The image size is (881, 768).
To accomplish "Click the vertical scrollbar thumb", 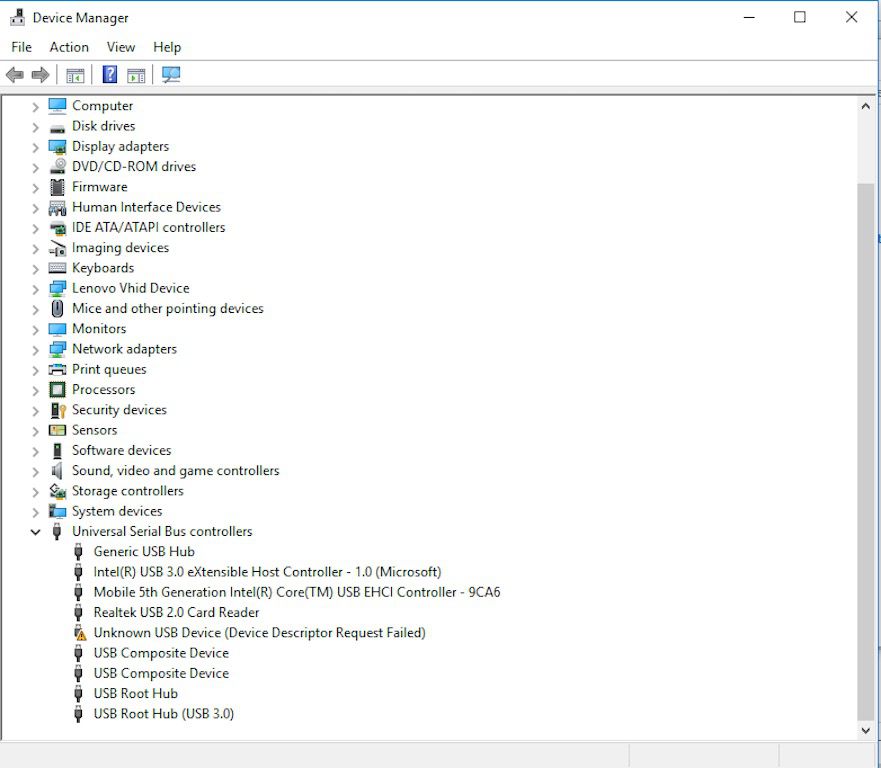I will [865, 451].
